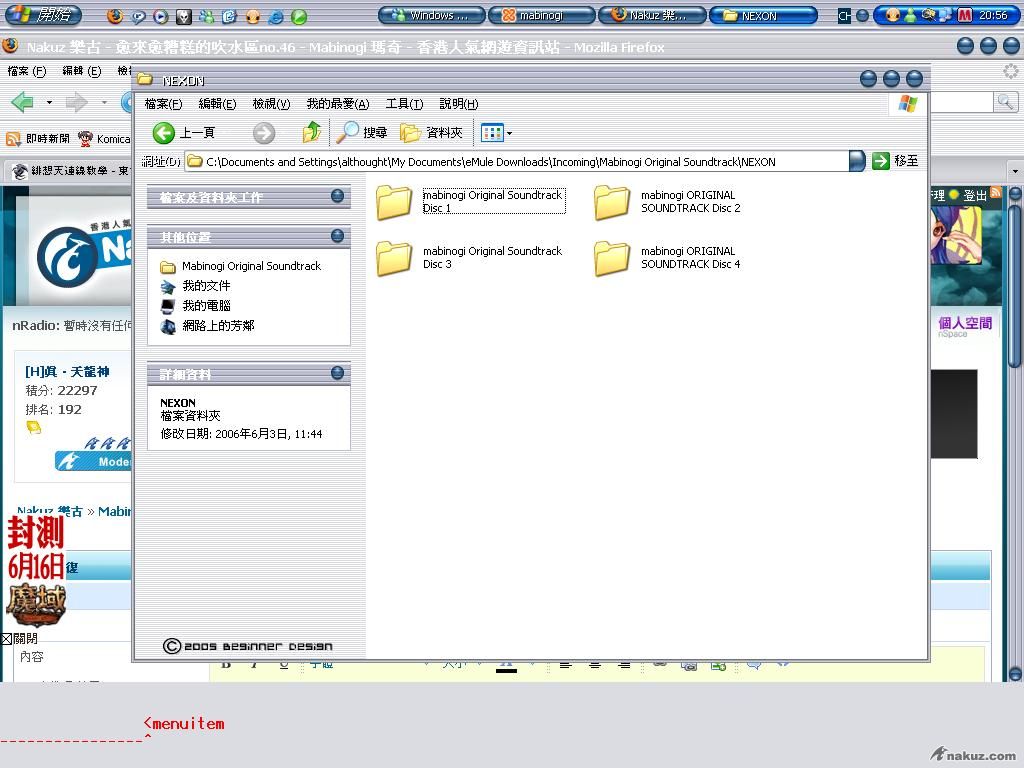Open Firefox 檔案(F) menu
Image resolution: width=1024 pixels, height=768 pixels.
pyautogui.click(x=27, y=71)
